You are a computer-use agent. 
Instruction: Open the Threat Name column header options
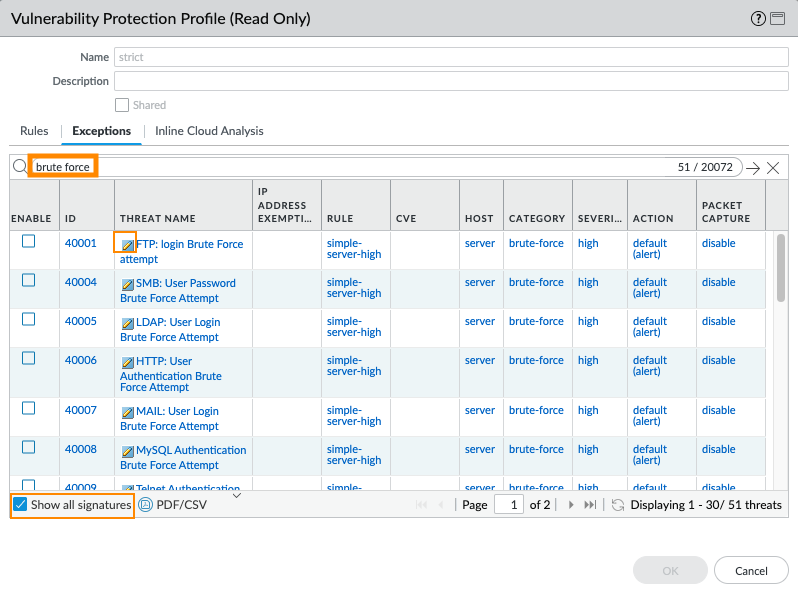pos(184,218)
